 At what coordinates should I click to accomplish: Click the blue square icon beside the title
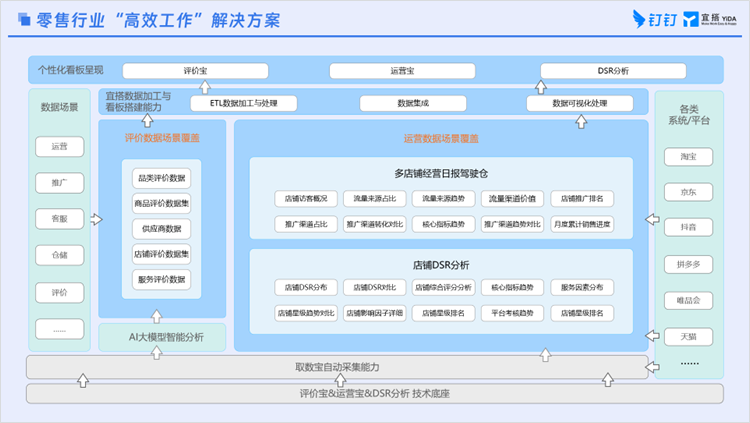(24, 19)
